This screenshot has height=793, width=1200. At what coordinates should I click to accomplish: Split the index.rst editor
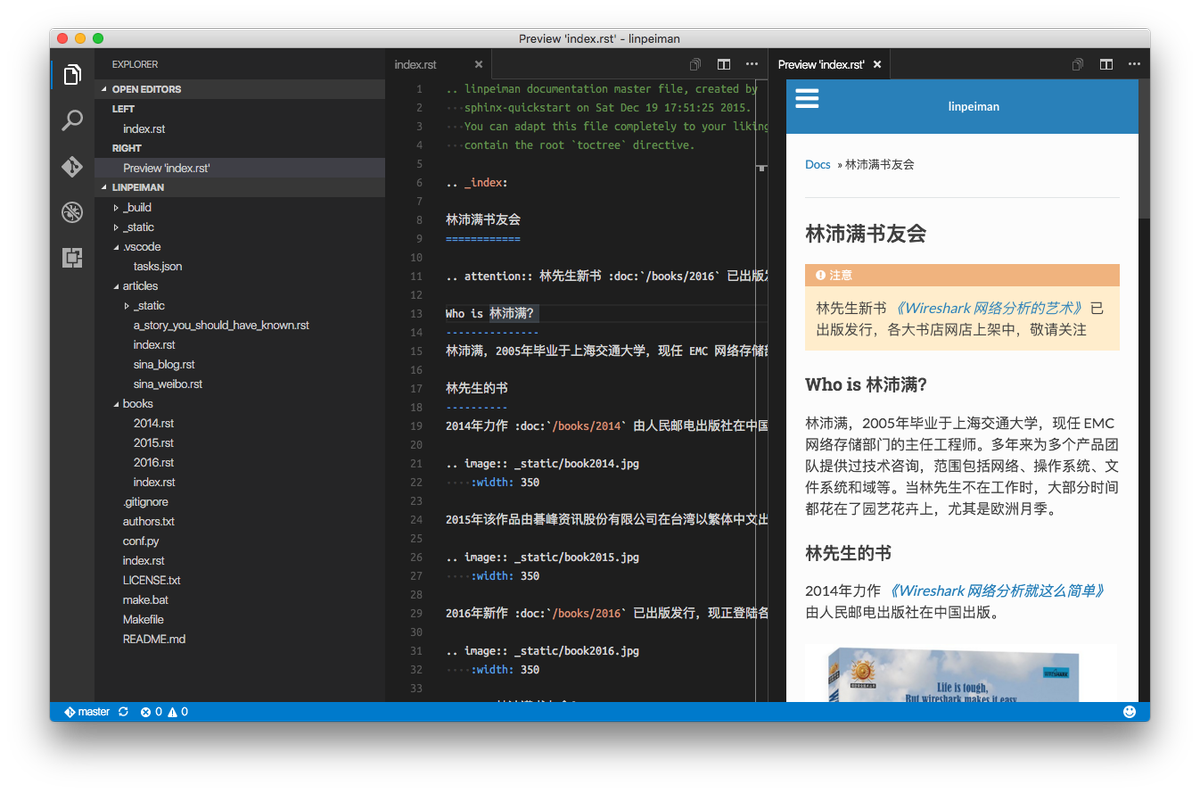point(723,63)
